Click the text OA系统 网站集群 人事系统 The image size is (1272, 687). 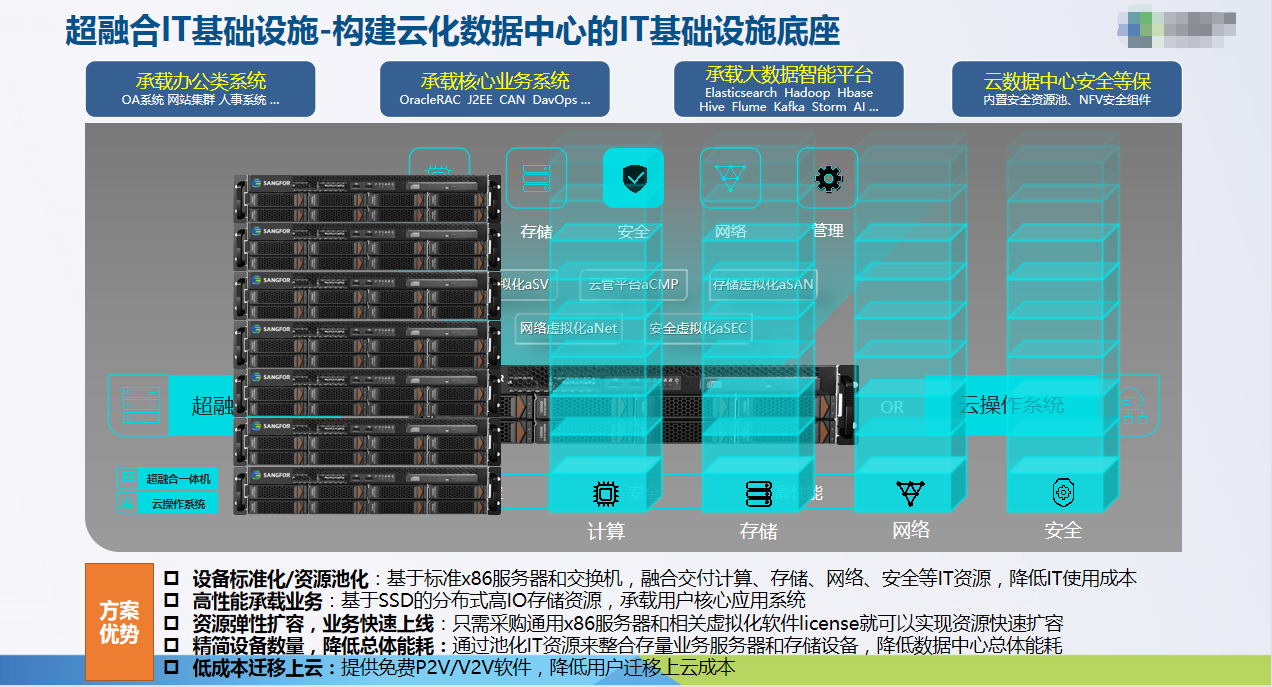195,100
